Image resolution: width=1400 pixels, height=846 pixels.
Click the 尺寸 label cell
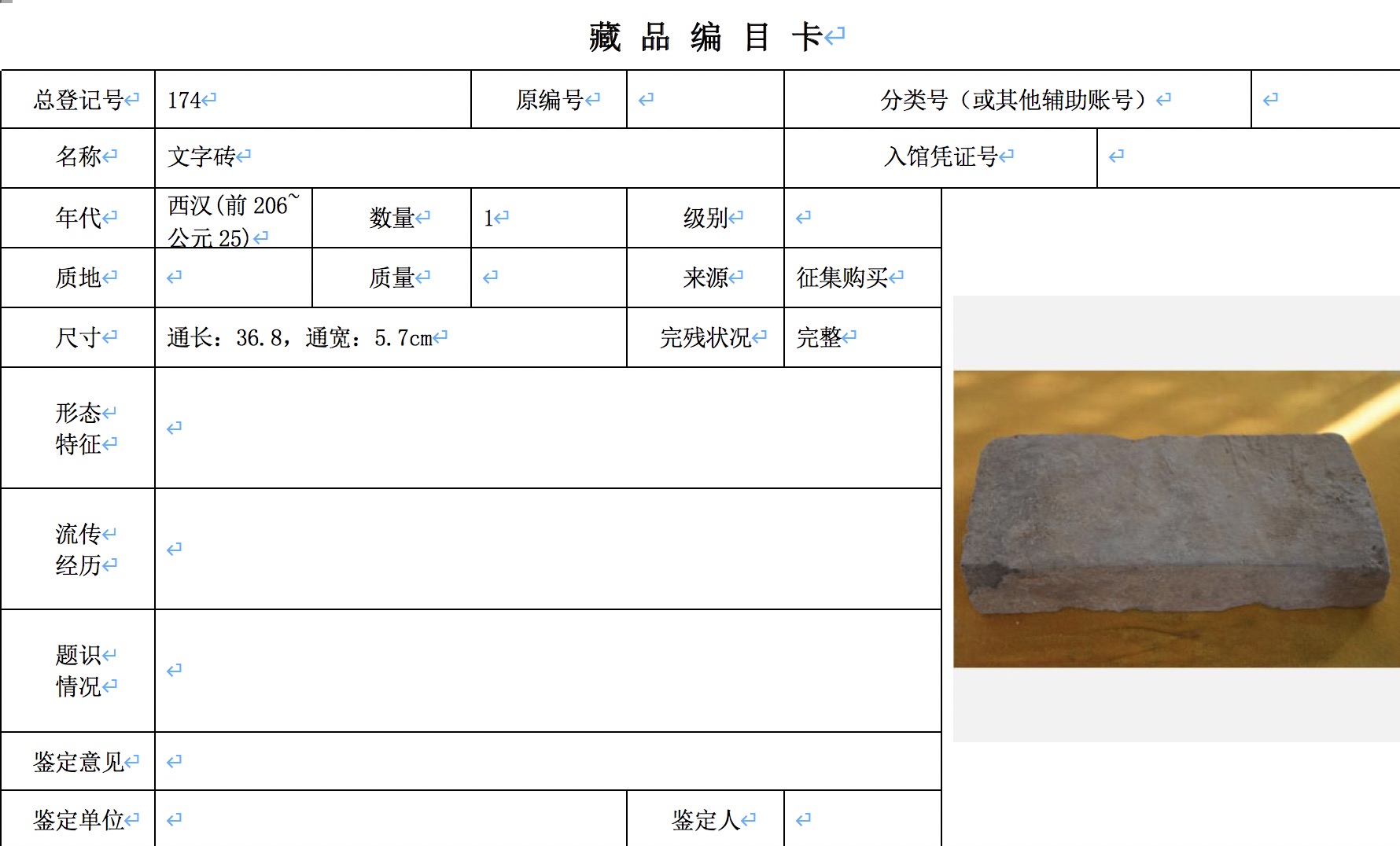pos(78,337)
